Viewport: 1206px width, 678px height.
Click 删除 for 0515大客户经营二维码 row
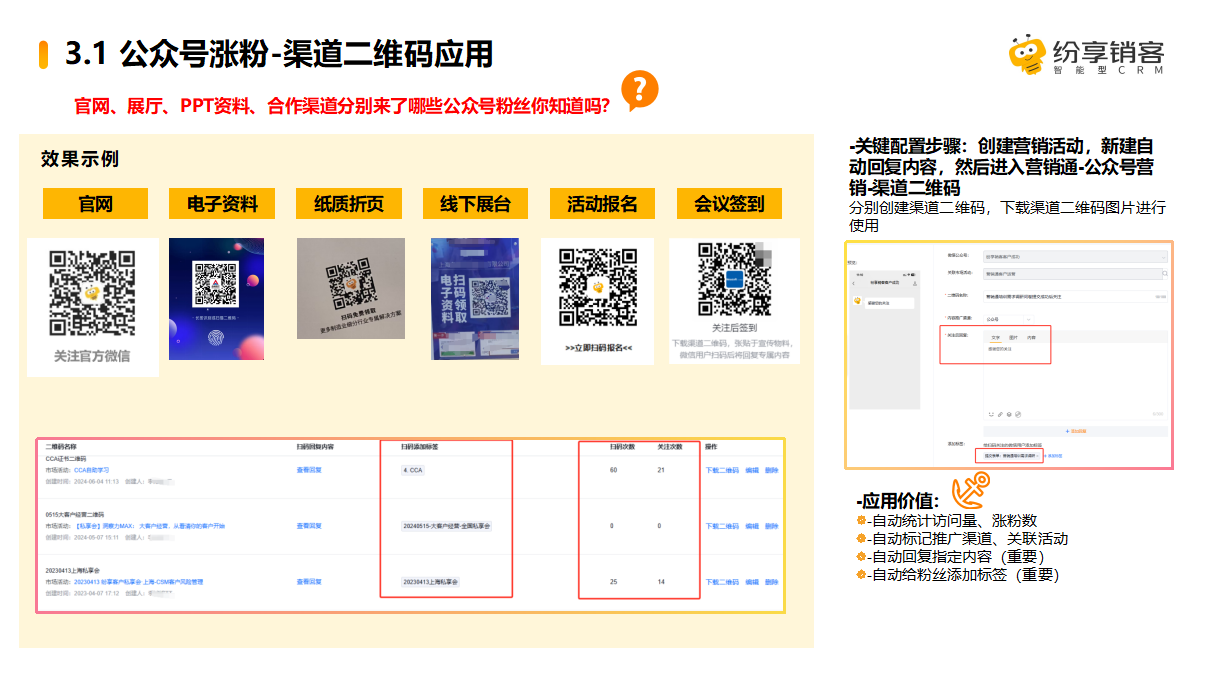(771, 525)
